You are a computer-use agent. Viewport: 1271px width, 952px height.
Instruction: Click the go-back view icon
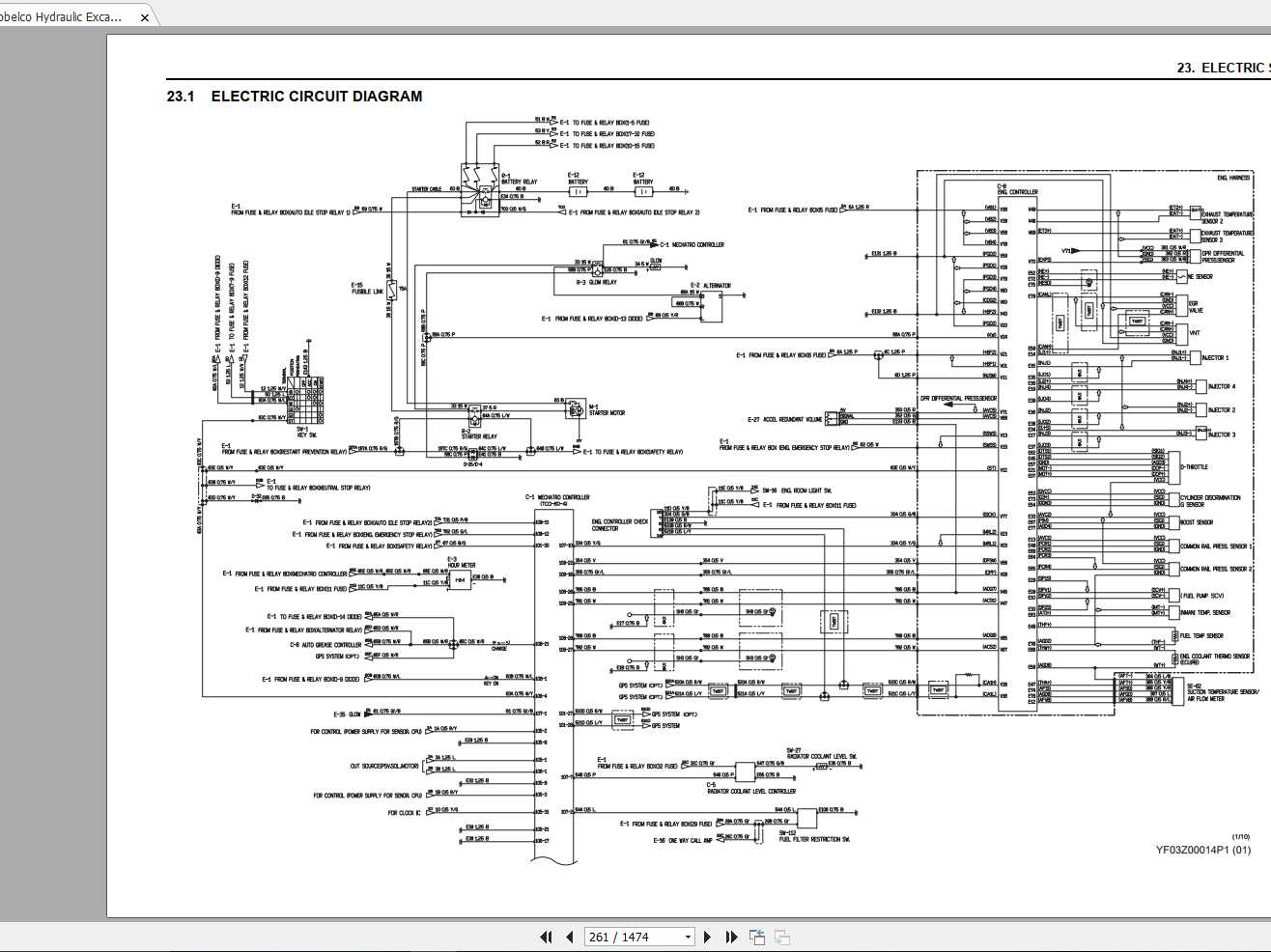pos(756,937)
